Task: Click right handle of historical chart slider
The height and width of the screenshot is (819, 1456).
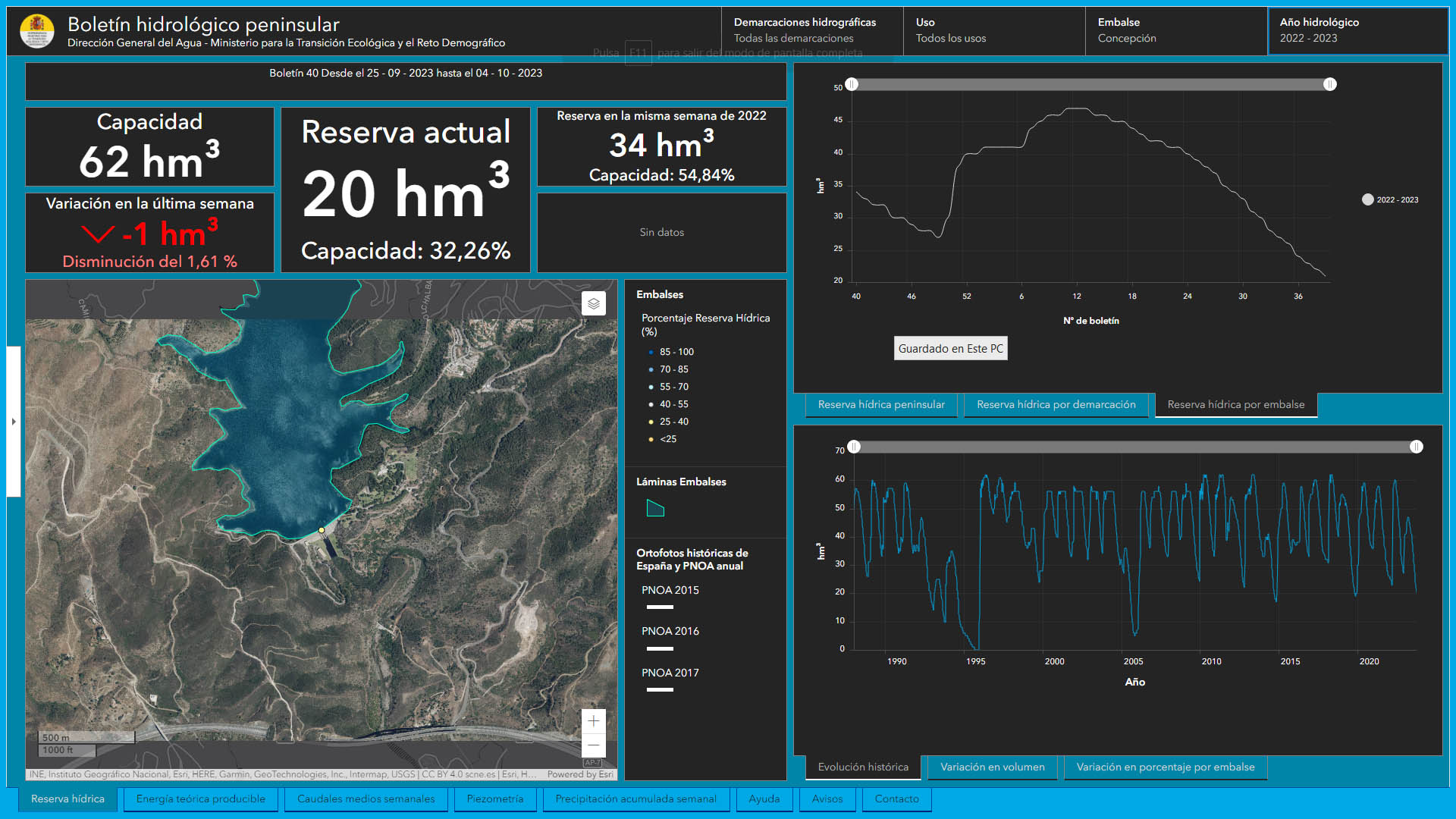Action: (x=1416, y=447)
